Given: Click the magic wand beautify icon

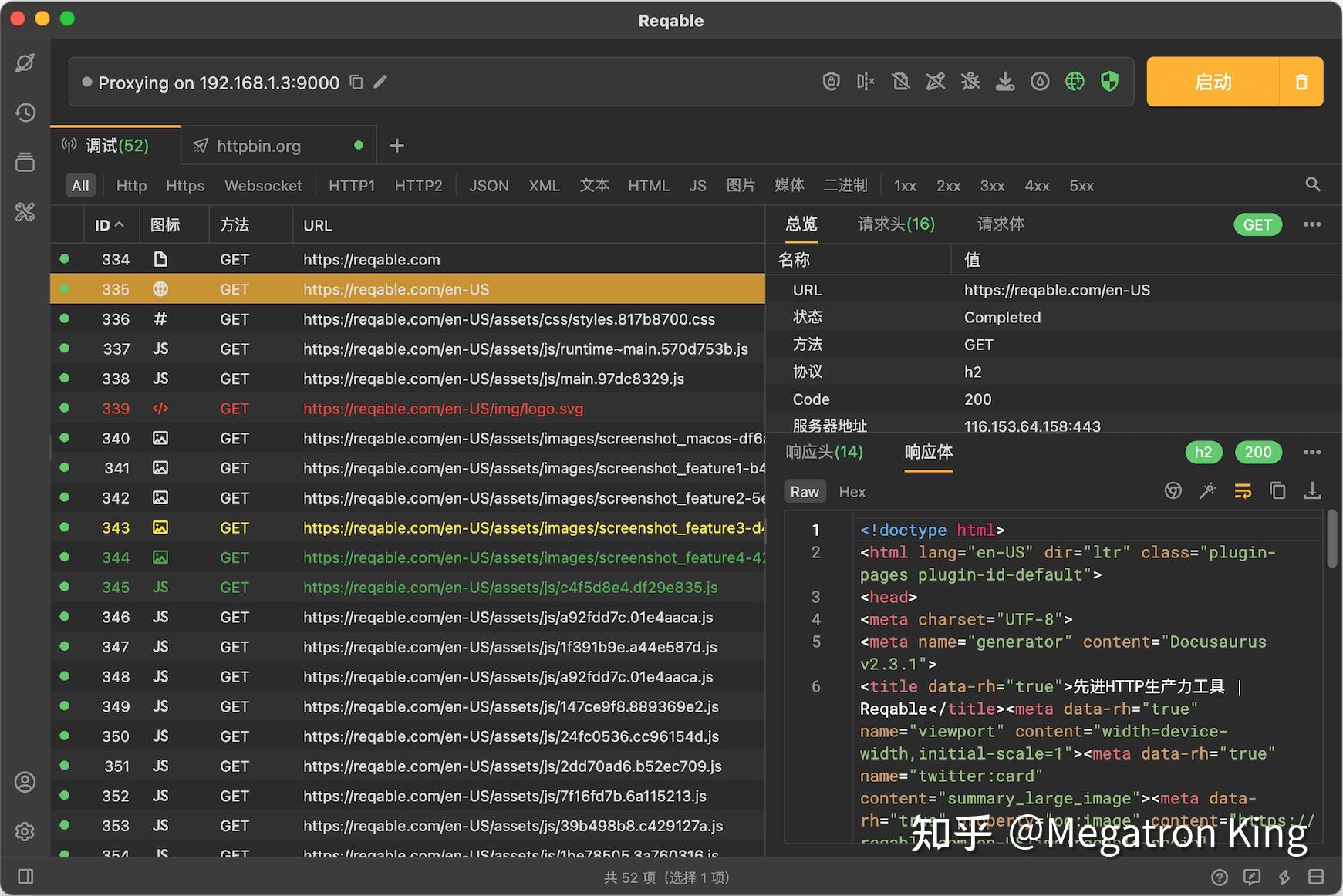Looking at the screenshot, I should coord(1208,491).
